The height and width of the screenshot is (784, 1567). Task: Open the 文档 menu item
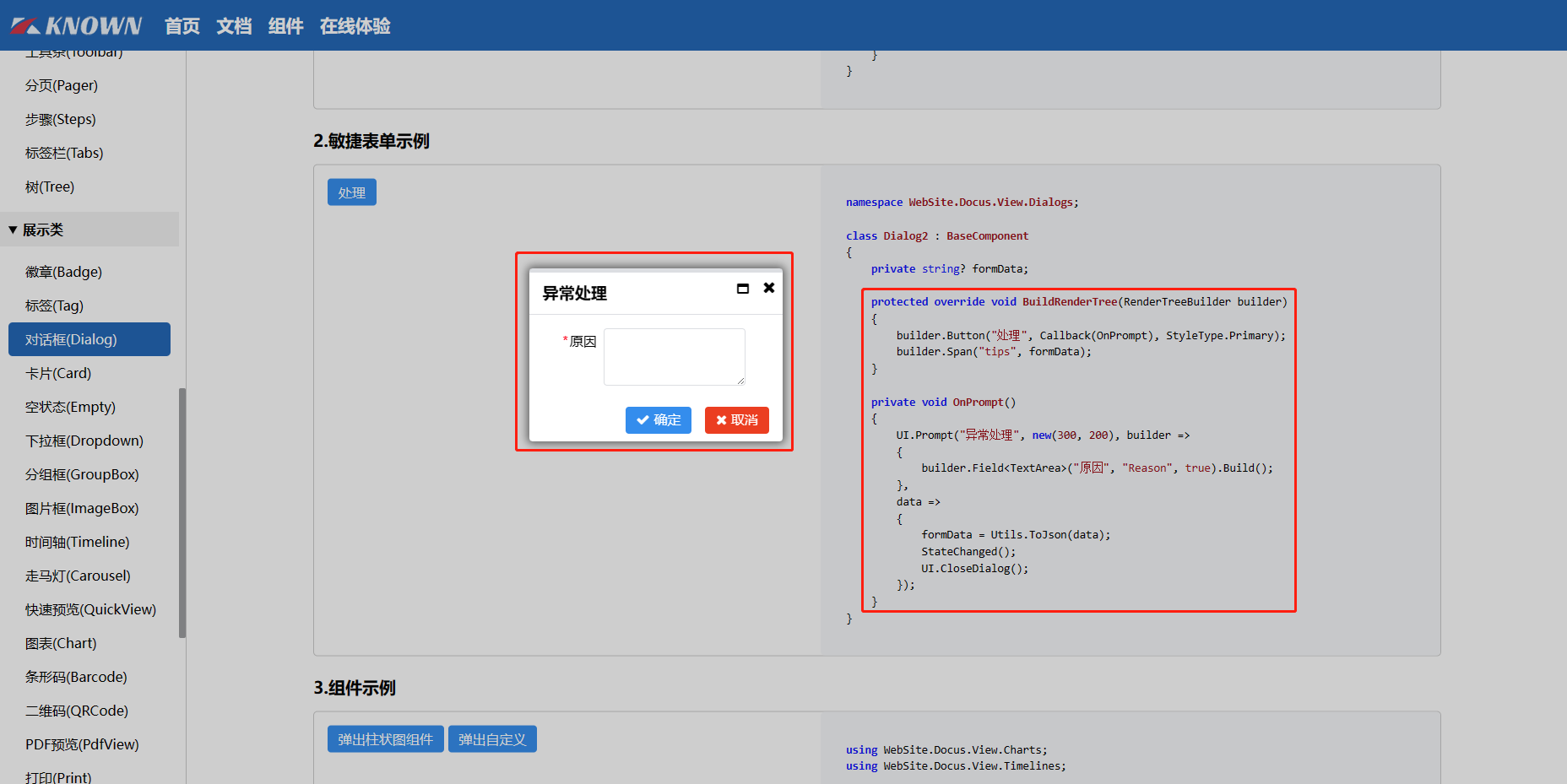click(x=234, y=26)
